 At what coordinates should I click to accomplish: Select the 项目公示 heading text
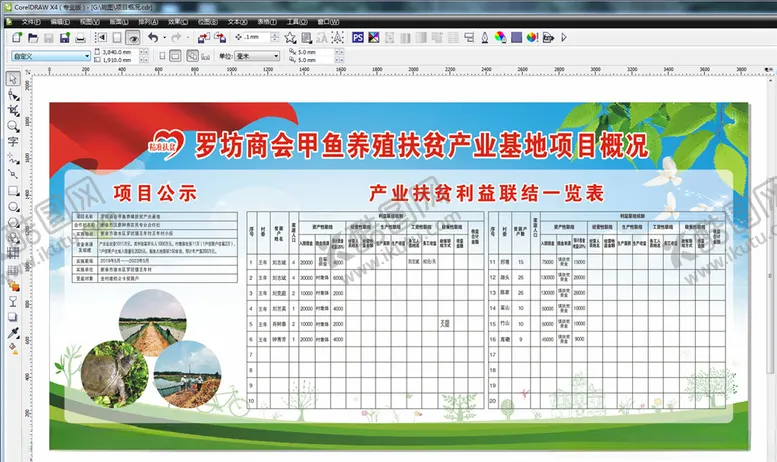click(155, 193)
